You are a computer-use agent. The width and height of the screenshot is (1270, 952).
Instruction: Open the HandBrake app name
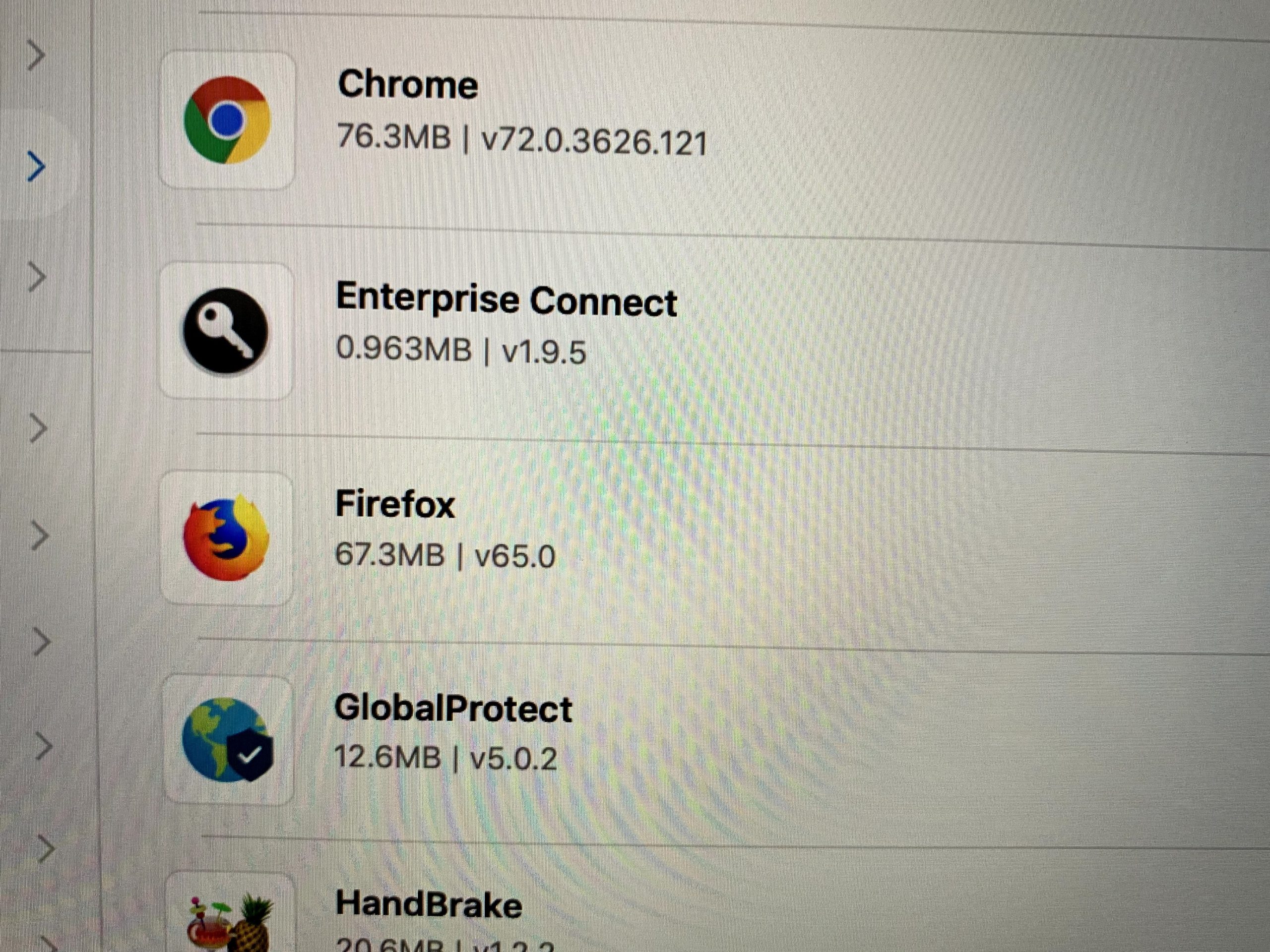click(x=428, y=905)
